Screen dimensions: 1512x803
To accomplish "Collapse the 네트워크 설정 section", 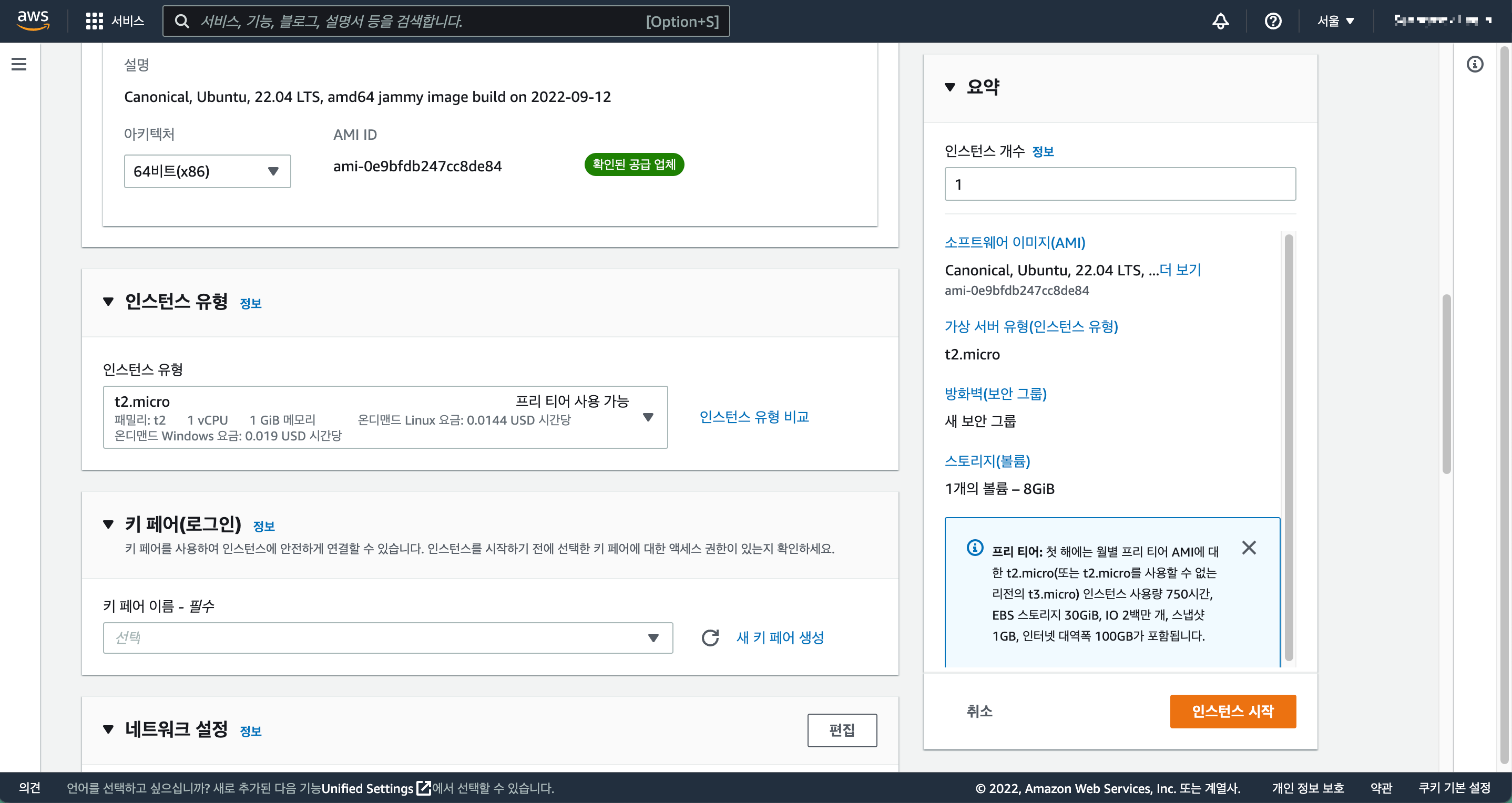I will pos(108,729).
